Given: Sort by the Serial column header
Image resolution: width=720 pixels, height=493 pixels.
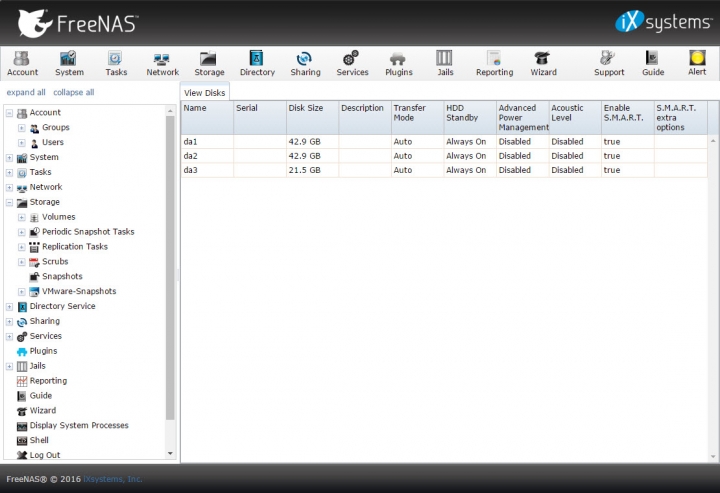Looking at the screenshot, I should (x=260, y=118).
